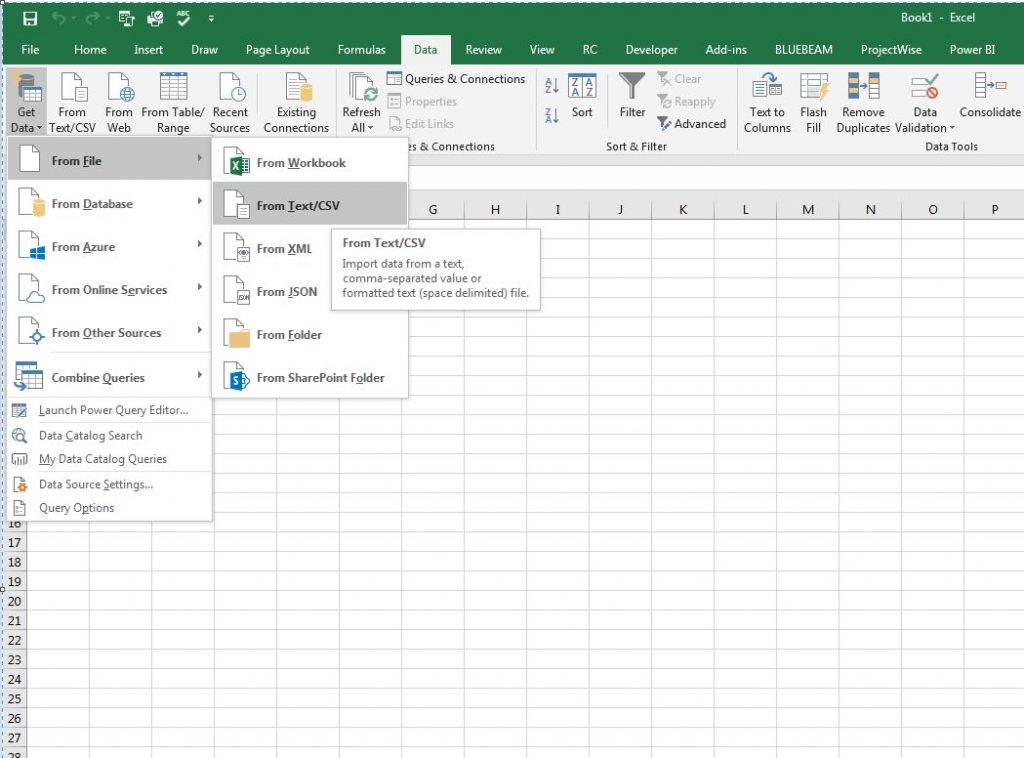The image size is (1024, 758).
Task: Toggle the Filter funnel button
Action: (632, 95)
